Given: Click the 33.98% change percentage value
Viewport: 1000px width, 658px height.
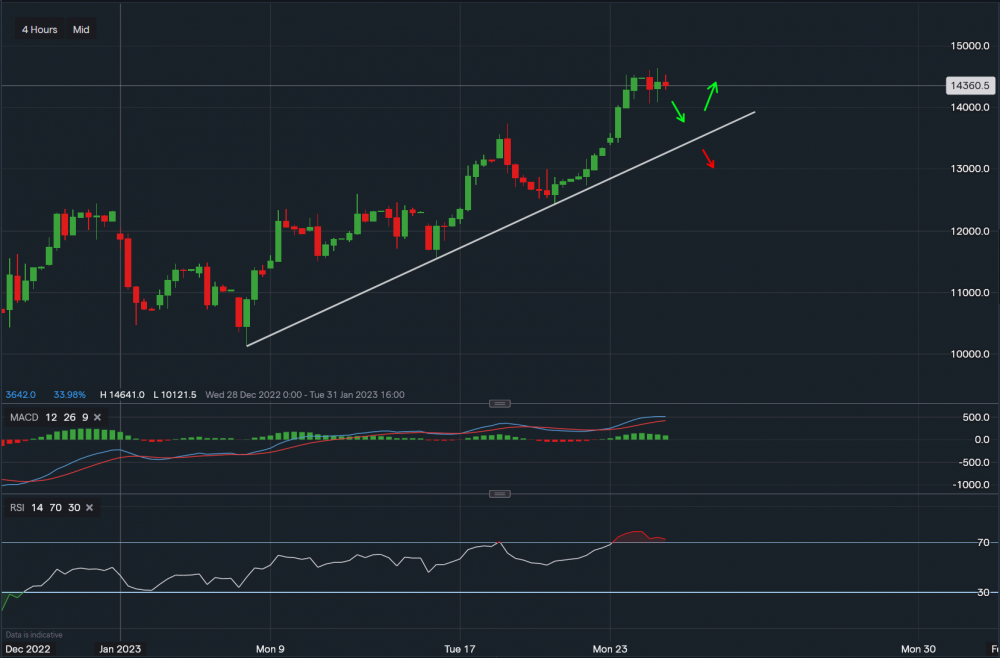Looking at the screenshot, I should pos(68,394).
